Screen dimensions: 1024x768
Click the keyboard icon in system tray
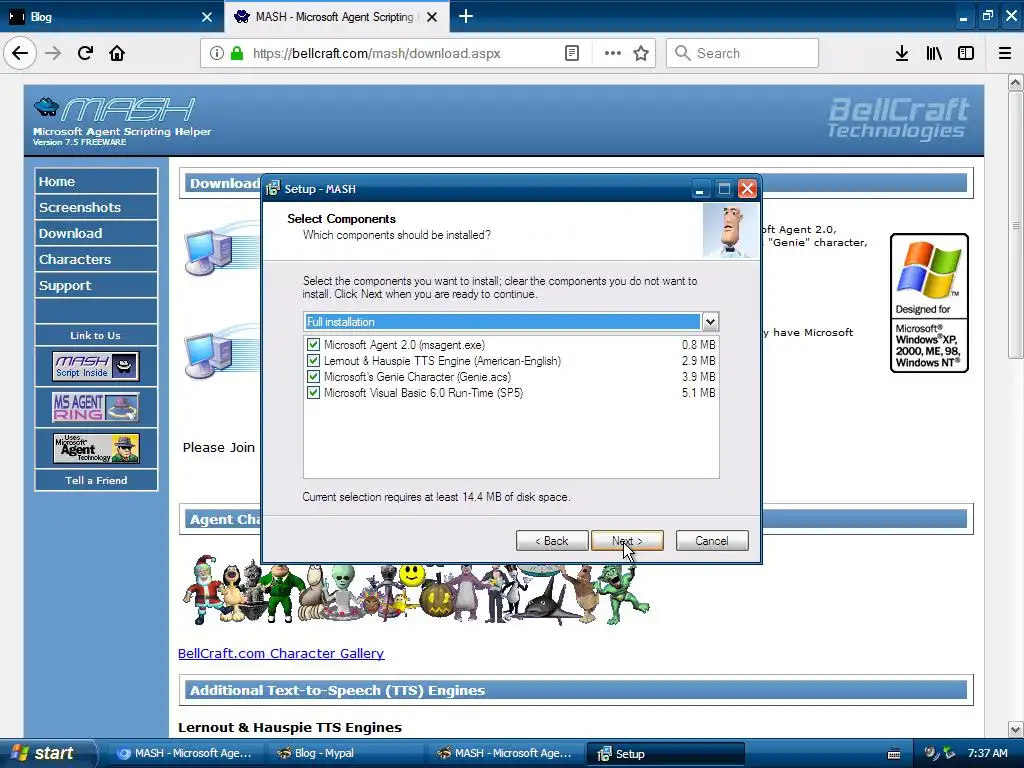894,754
